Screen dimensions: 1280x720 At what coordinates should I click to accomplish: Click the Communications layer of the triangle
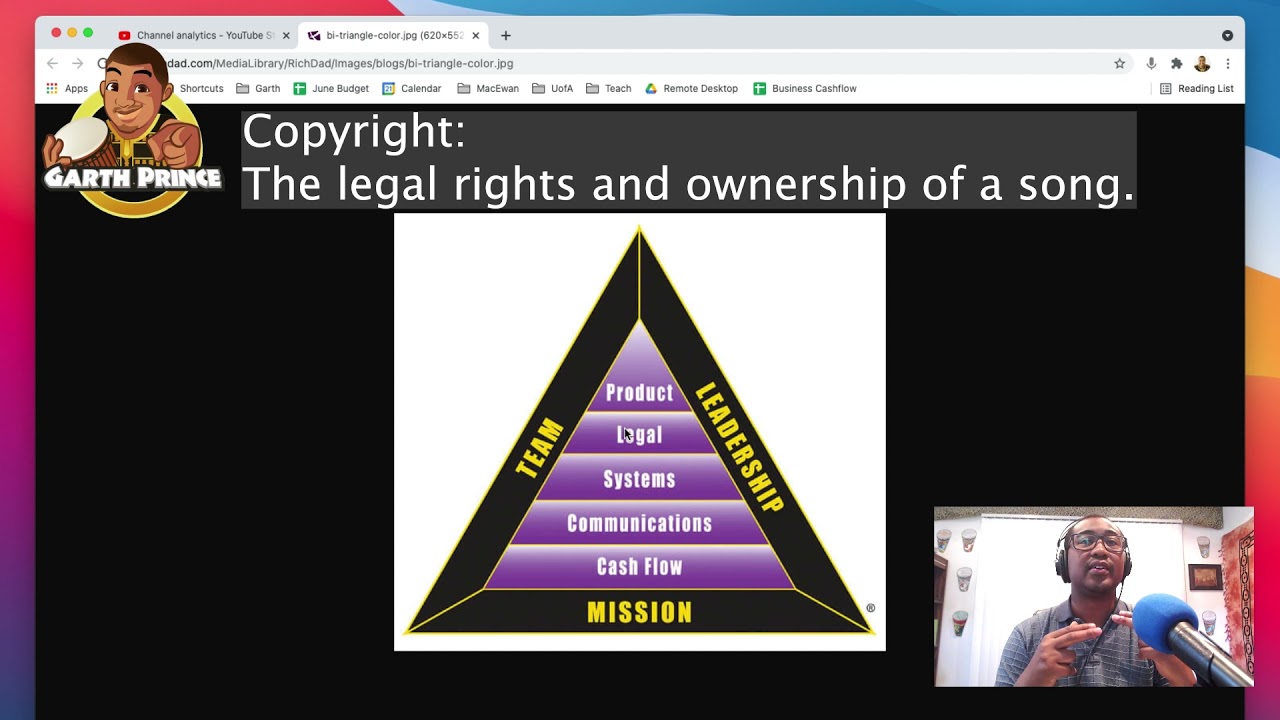(640, 523)
